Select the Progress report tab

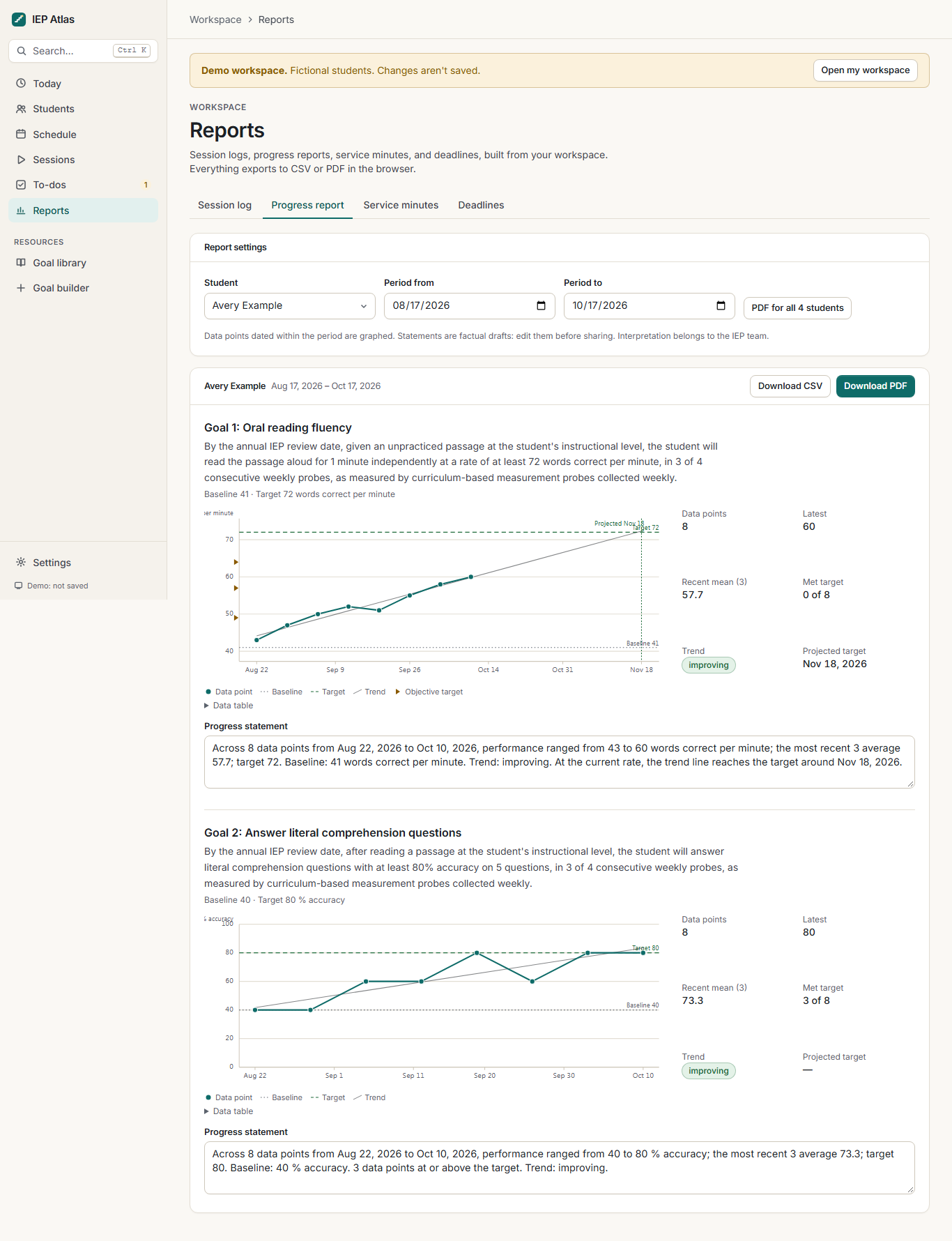point(307,205)
